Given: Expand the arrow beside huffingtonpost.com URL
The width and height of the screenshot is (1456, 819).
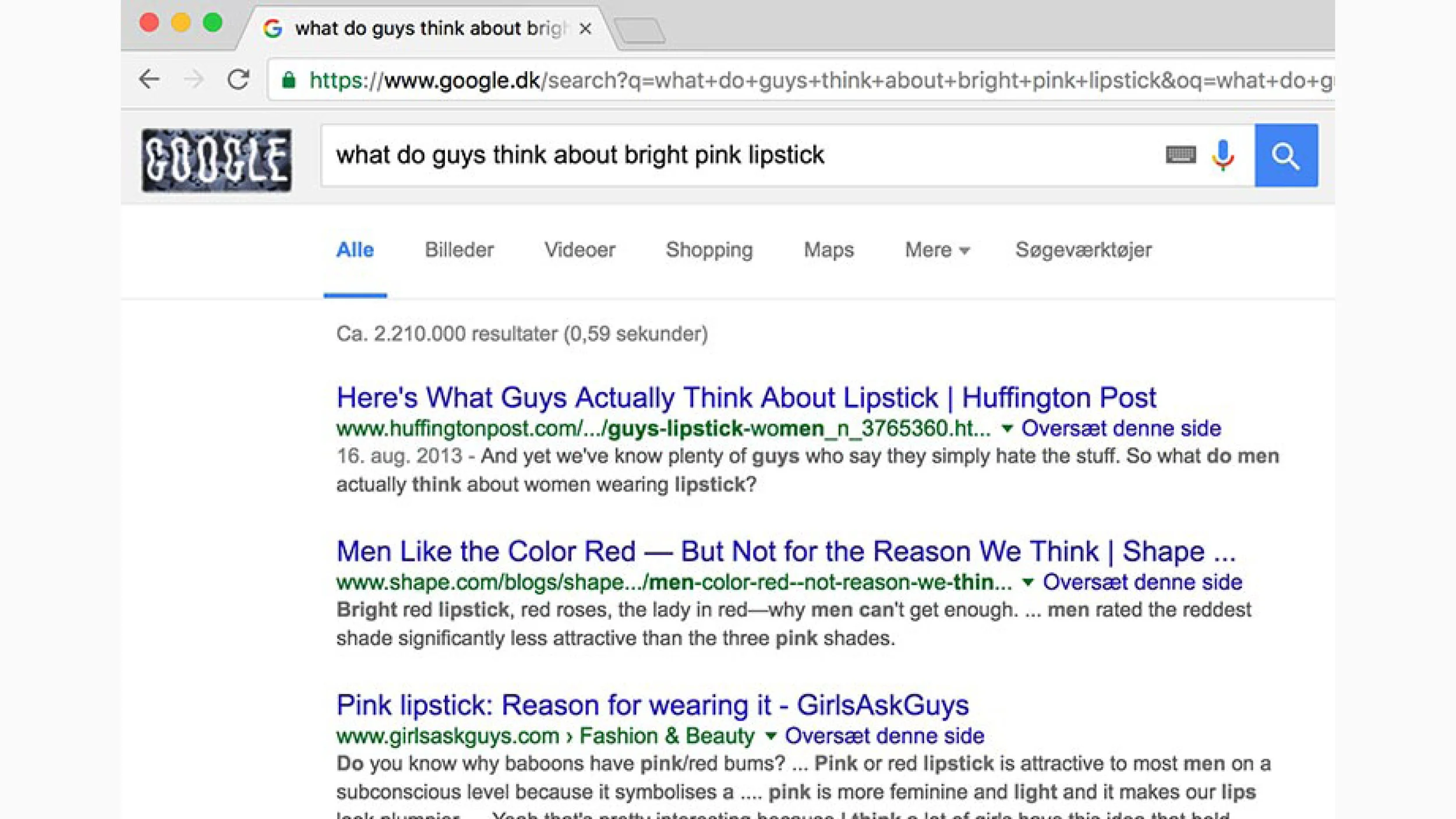Looking at the screenshot, I should (1006, 429).
